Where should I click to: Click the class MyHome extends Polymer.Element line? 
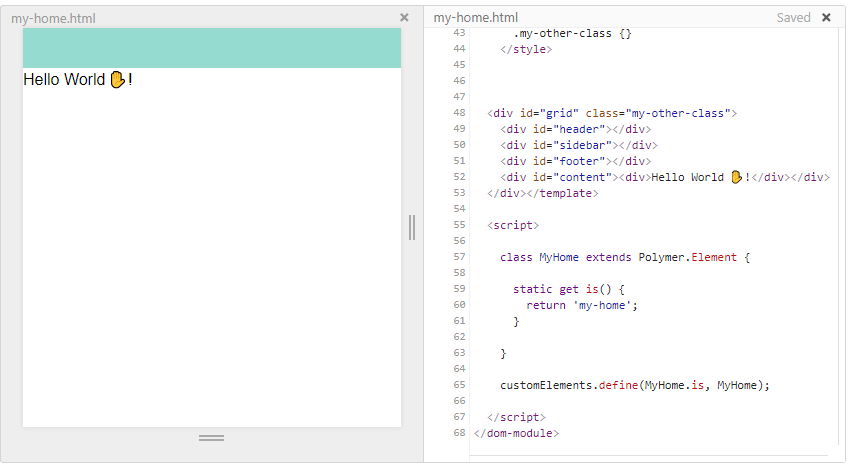[625, 257]
